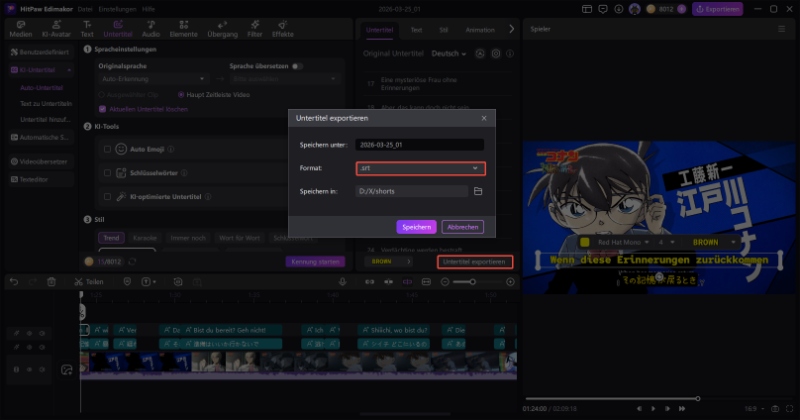Expand more tabs with the right chevron
The width and height of the screenshot is (800, 420).
coord(511,29)
